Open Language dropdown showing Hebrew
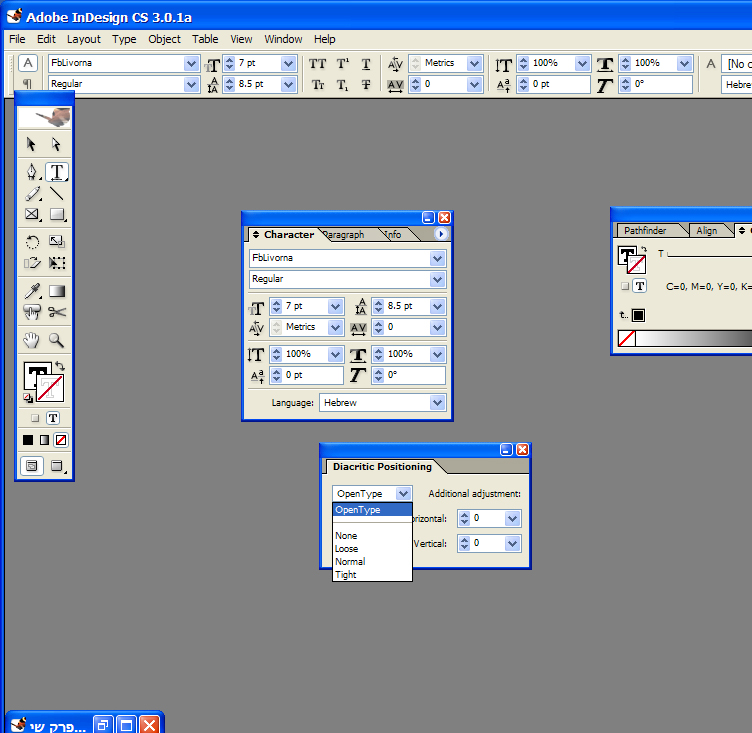Screen dimensions: 752x733 click(x=437, y=402)
